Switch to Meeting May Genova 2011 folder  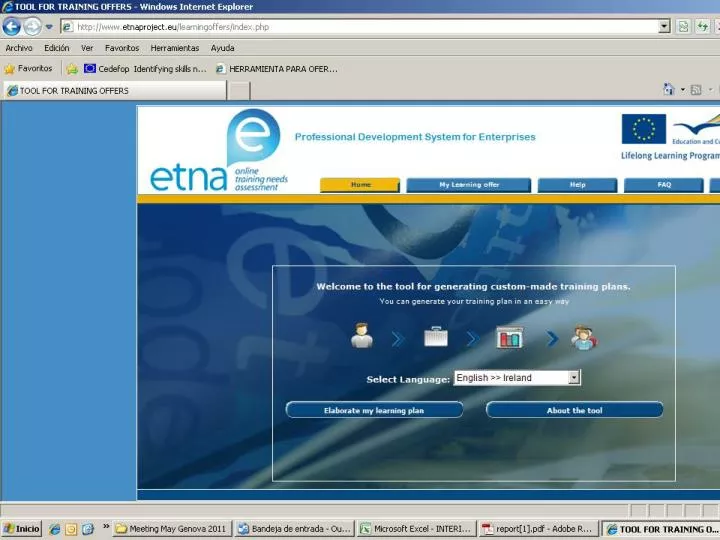coord(173,529)
